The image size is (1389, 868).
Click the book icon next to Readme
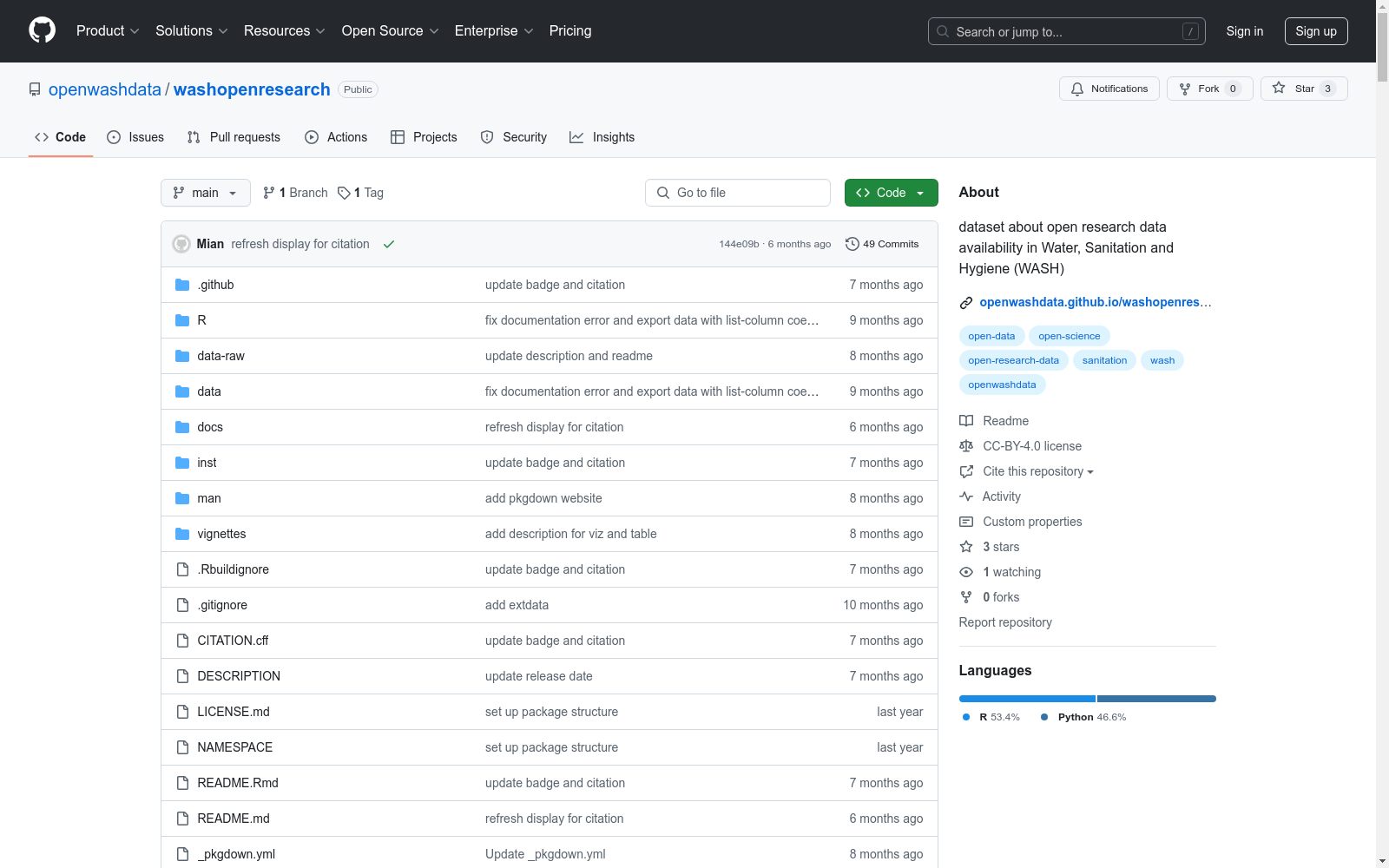[x=966, y=421]
